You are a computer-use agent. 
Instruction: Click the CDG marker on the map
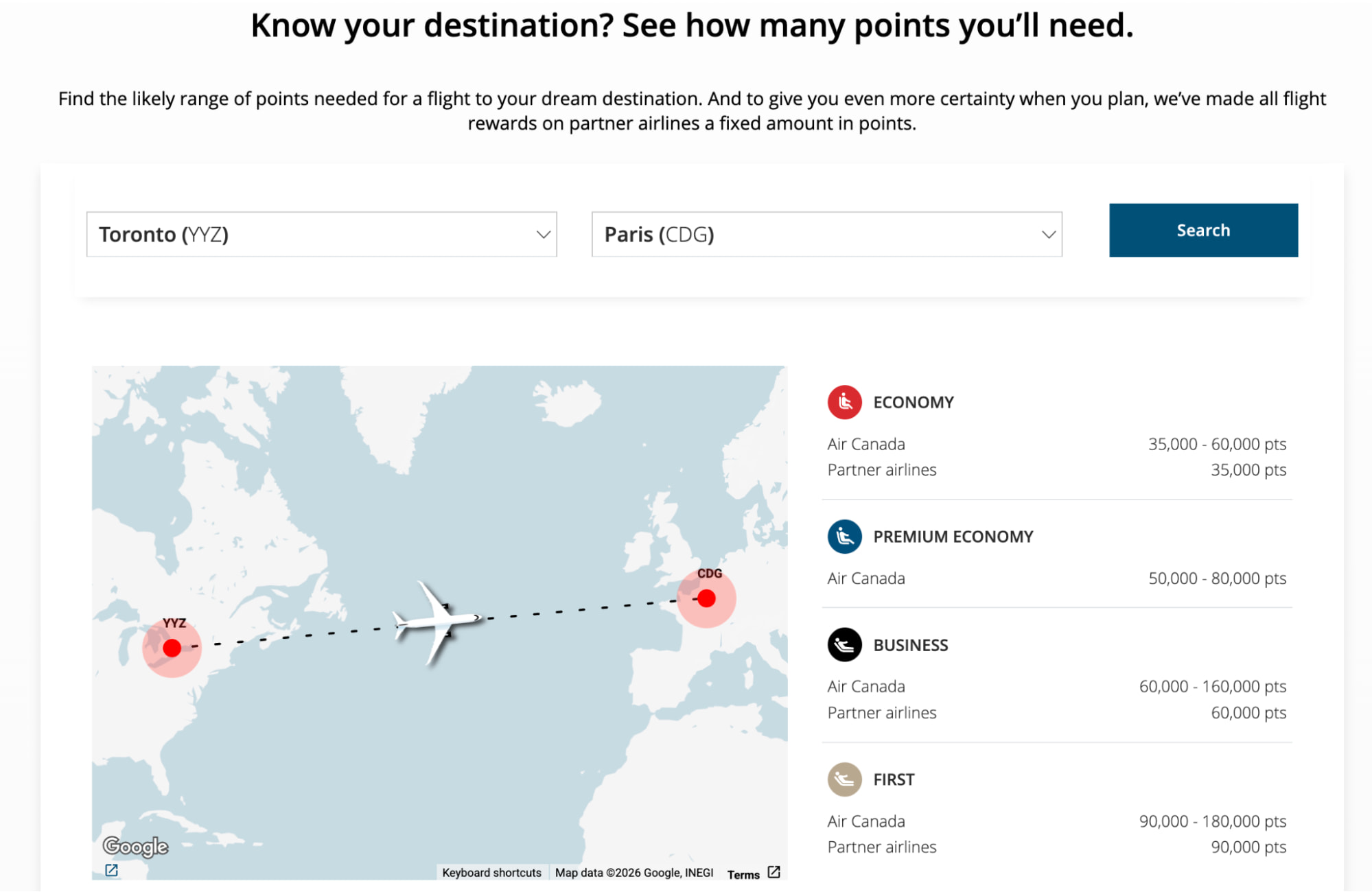click(706, 598)
